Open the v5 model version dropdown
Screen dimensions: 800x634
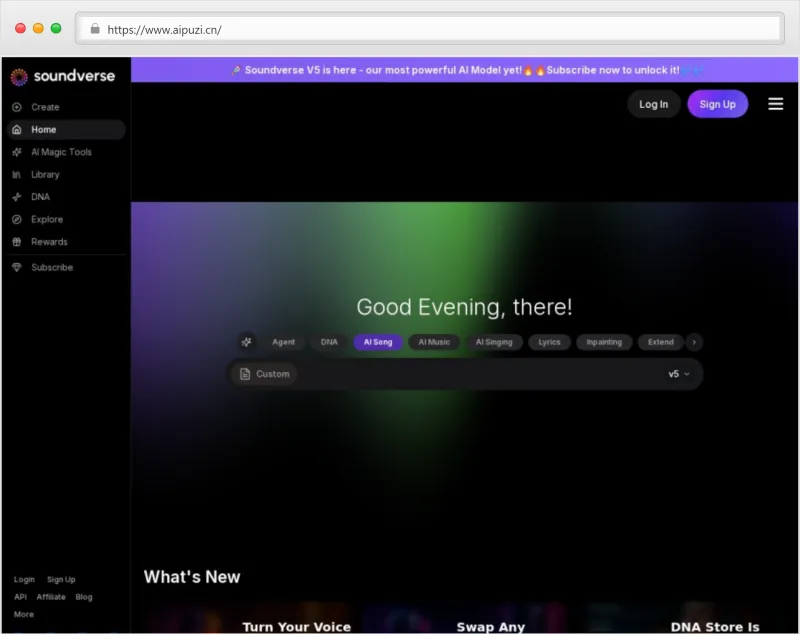[x=679, y=374]
